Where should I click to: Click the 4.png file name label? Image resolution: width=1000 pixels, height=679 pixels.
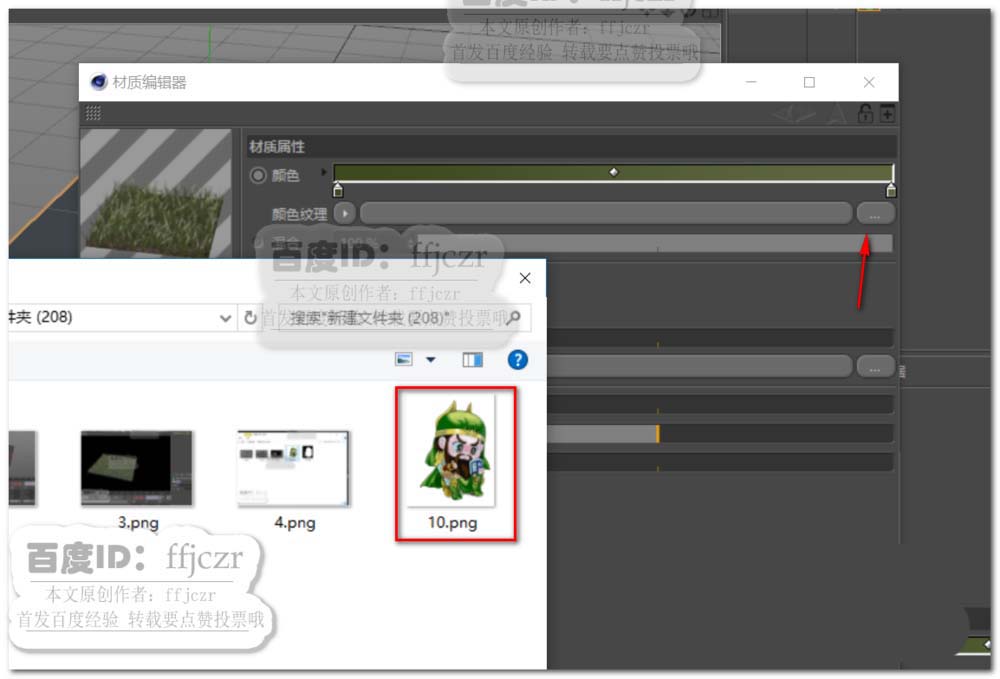pos(295,523)
